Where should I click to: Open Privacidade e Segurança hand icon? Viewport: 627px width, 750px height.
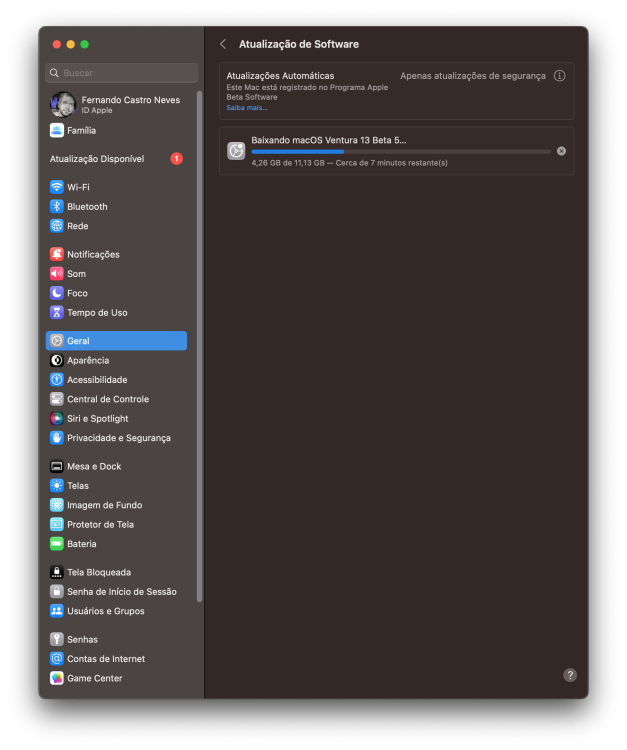click(x=56, y=438)
